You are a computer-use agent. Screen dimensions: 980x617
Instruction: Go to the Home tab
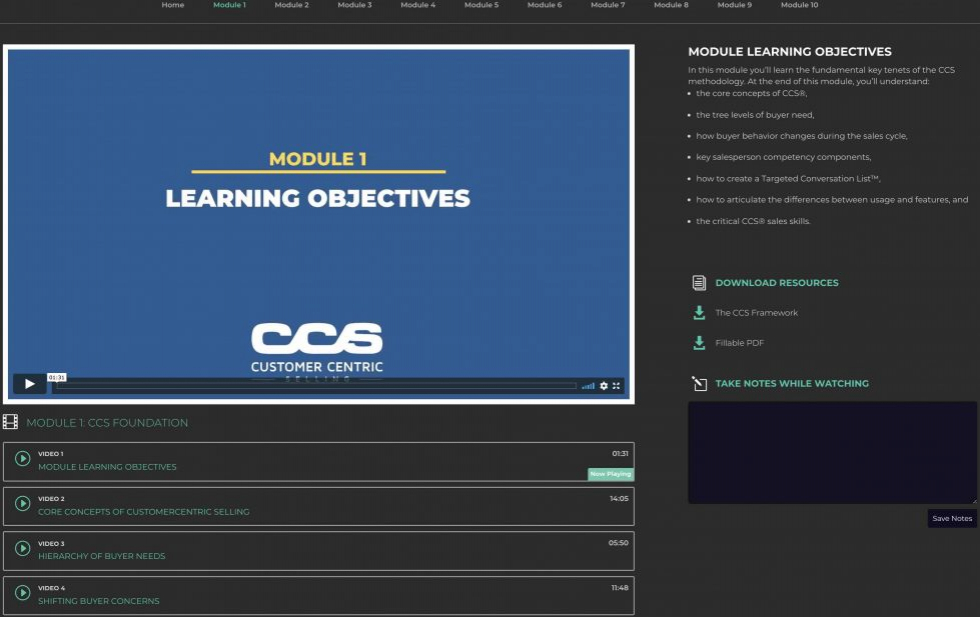tap(172, 5)
